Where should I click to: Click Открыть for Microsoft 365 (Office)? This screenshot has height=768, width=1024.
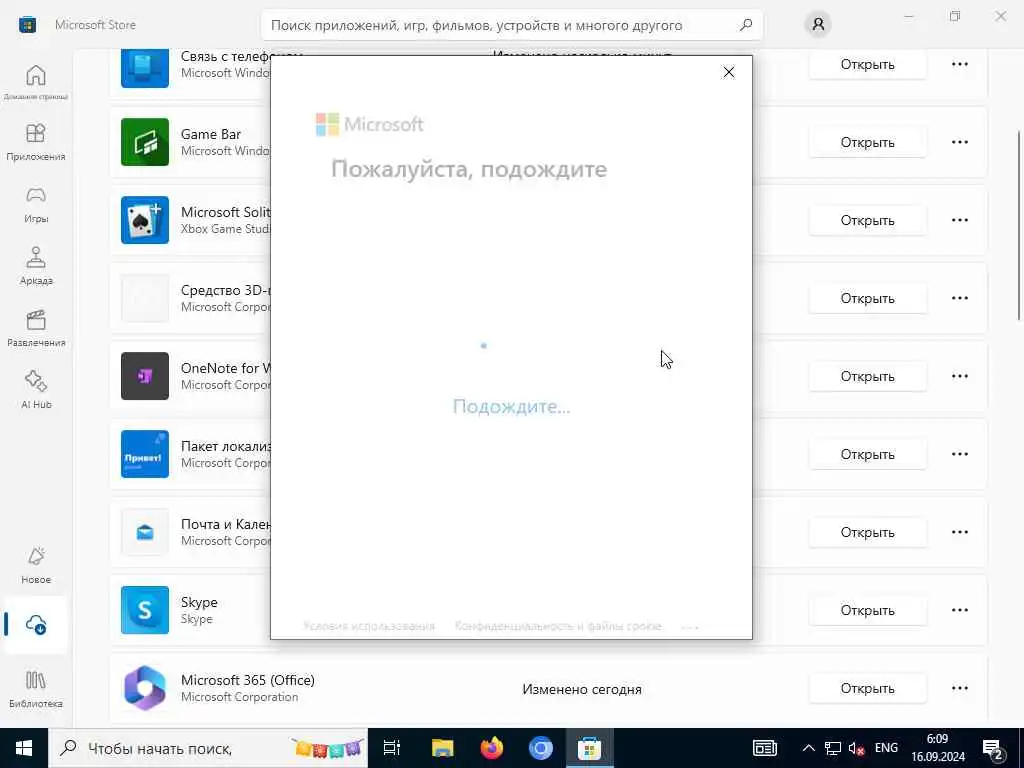click(867, 688)
